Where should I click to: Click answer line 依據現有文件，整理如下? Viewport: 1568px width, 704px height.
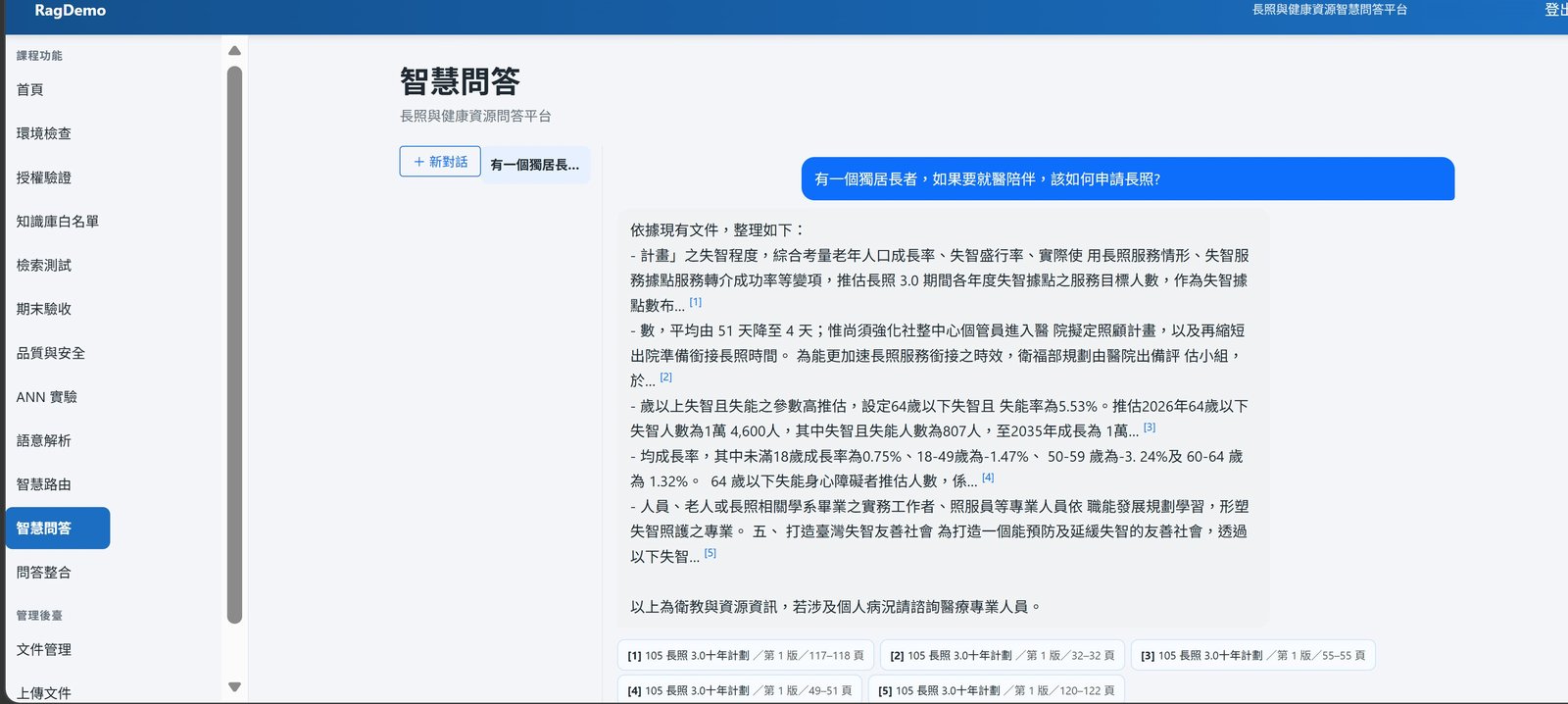point(717,230)
